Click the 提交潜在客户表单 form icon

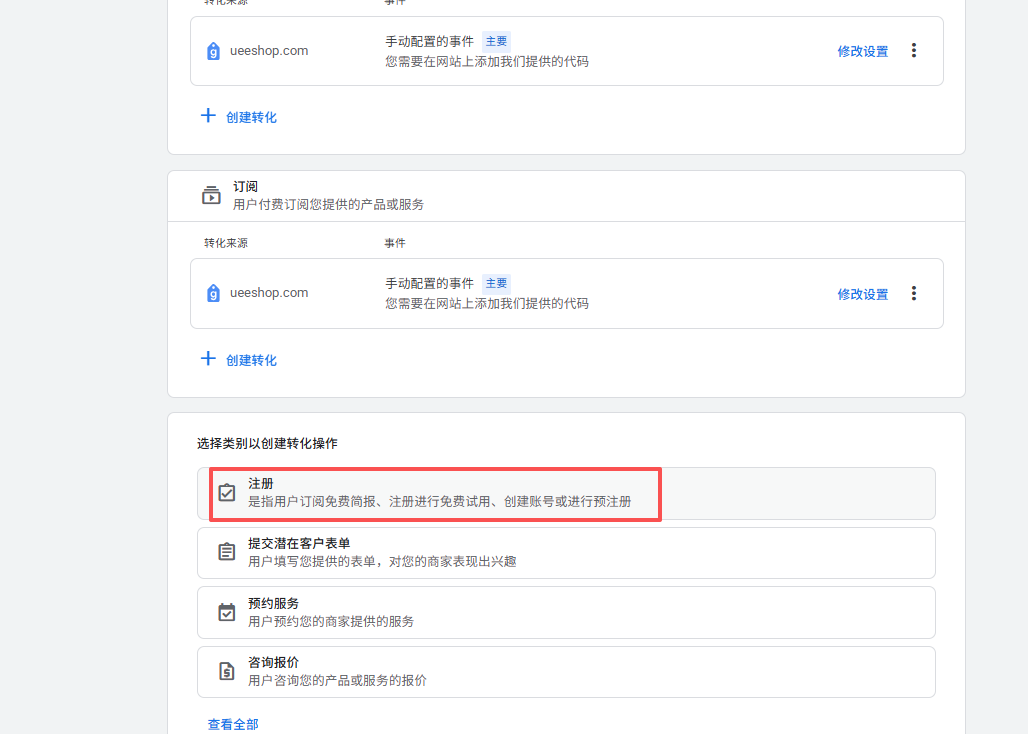point(227,552)
